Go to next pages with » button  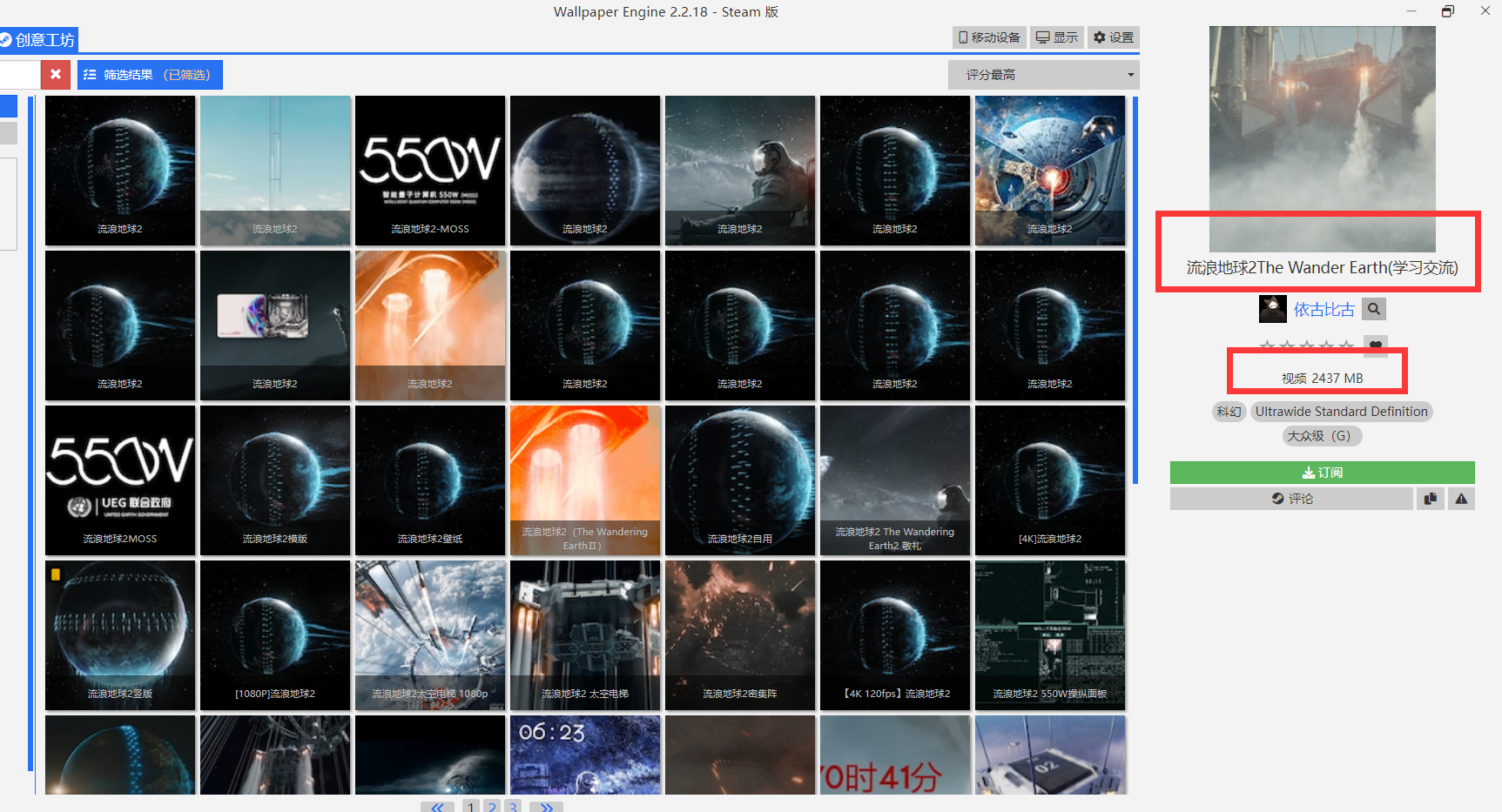point(546,807)
